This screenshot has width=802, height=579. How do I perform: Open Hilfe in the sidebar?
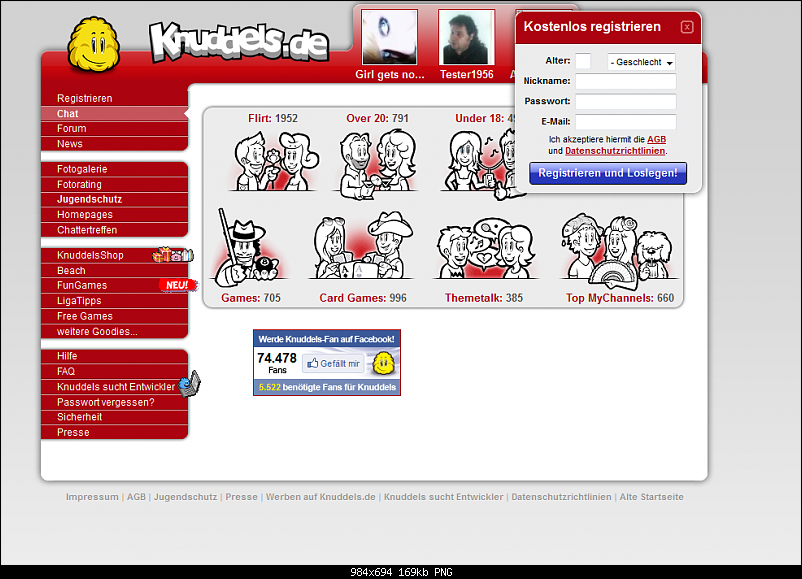point(115,355)
